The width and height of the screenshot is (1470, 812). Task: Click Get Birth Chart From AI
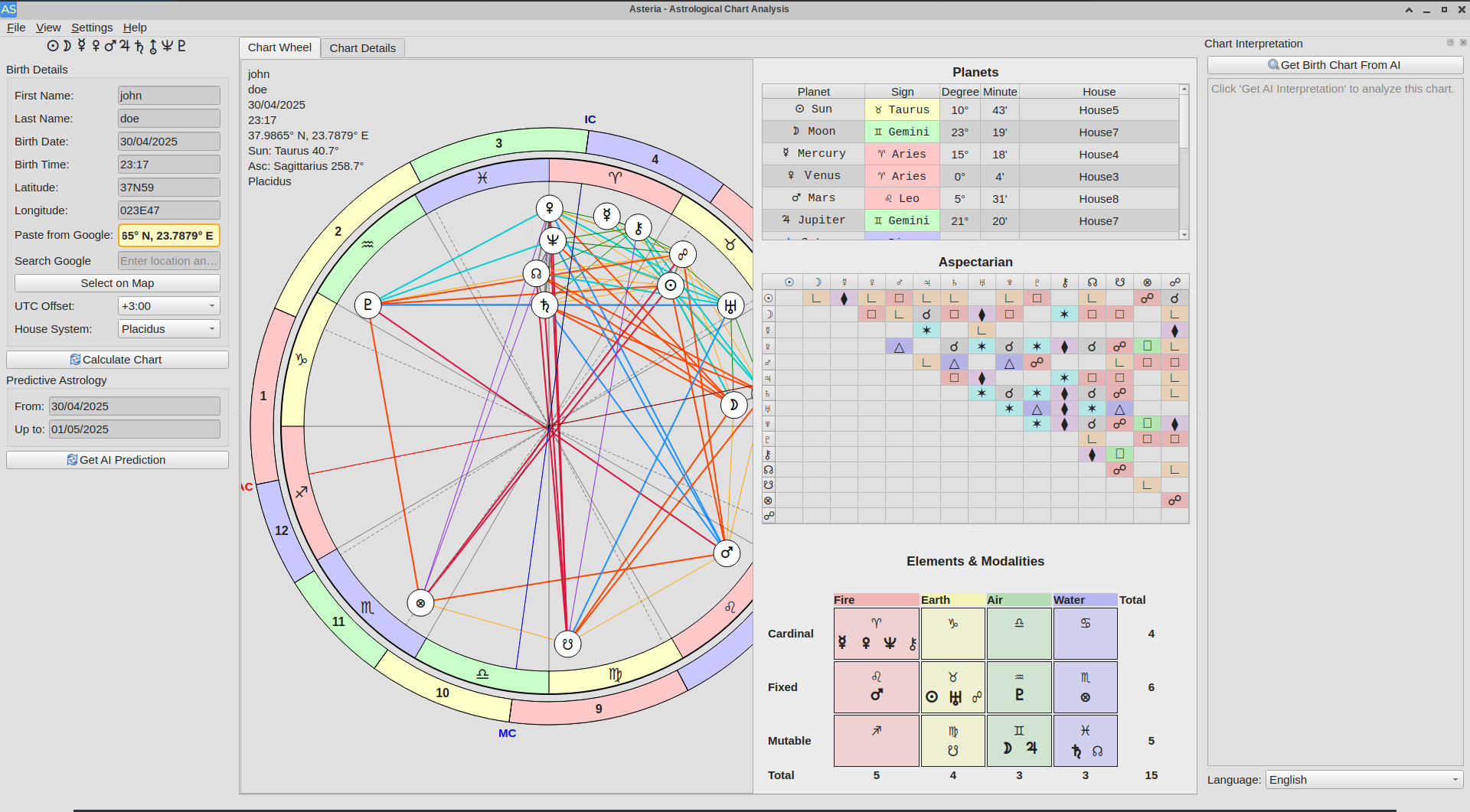point(1334,65)
